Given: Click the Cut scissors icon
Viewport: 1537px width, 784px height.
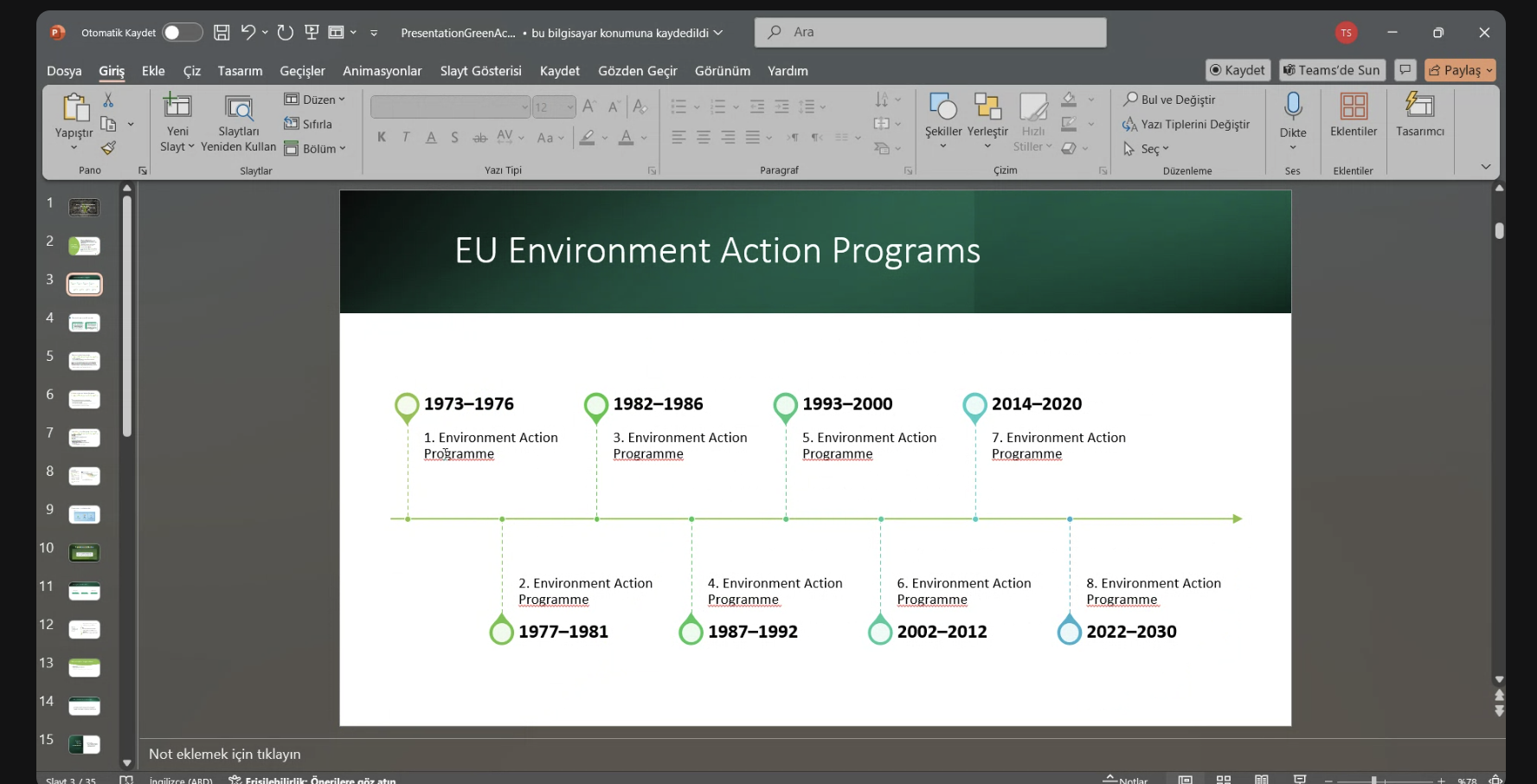Looking at the screenshot, I should click(108, 100).
